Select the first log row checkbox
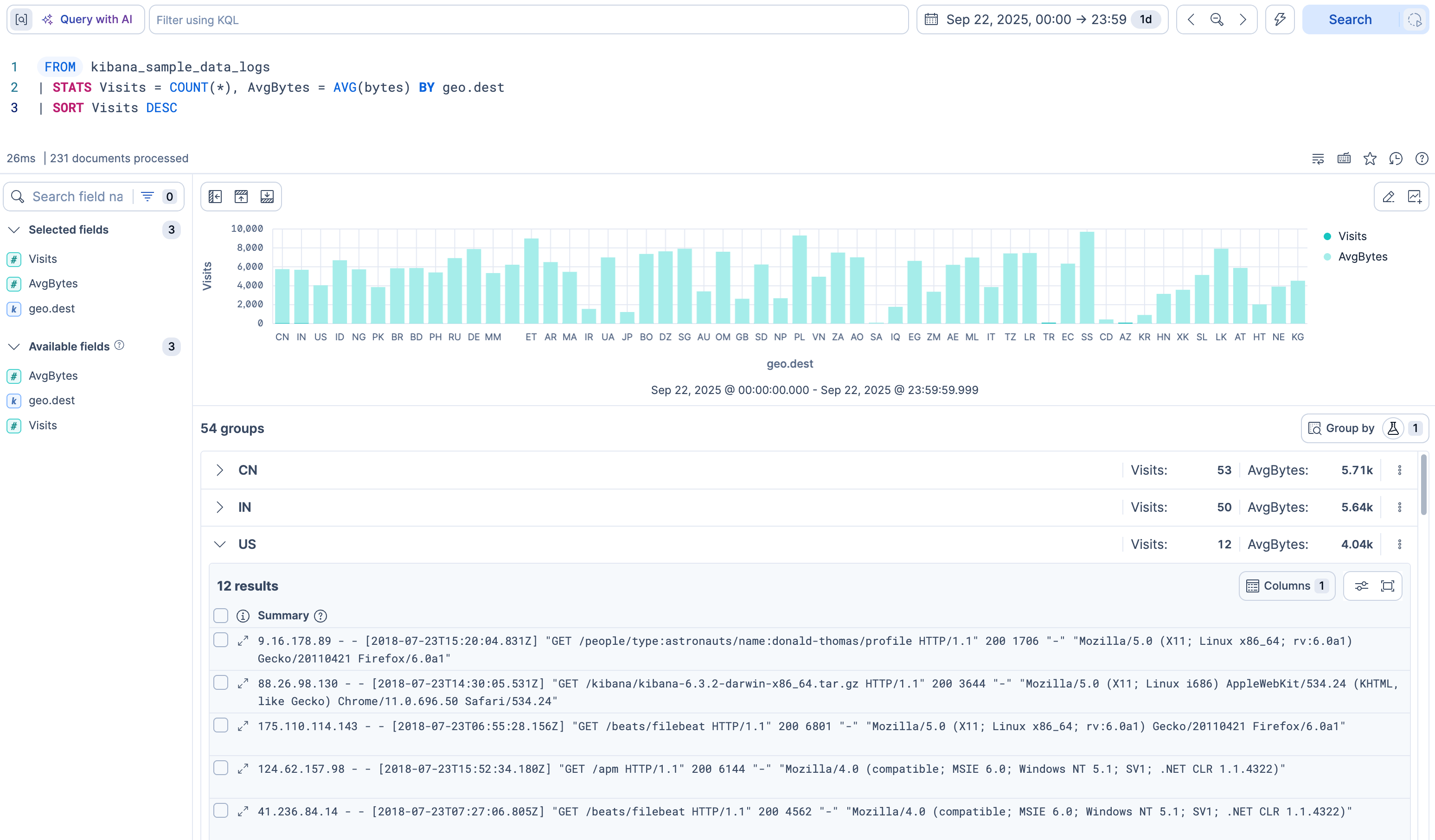 (x=221, y=641)
